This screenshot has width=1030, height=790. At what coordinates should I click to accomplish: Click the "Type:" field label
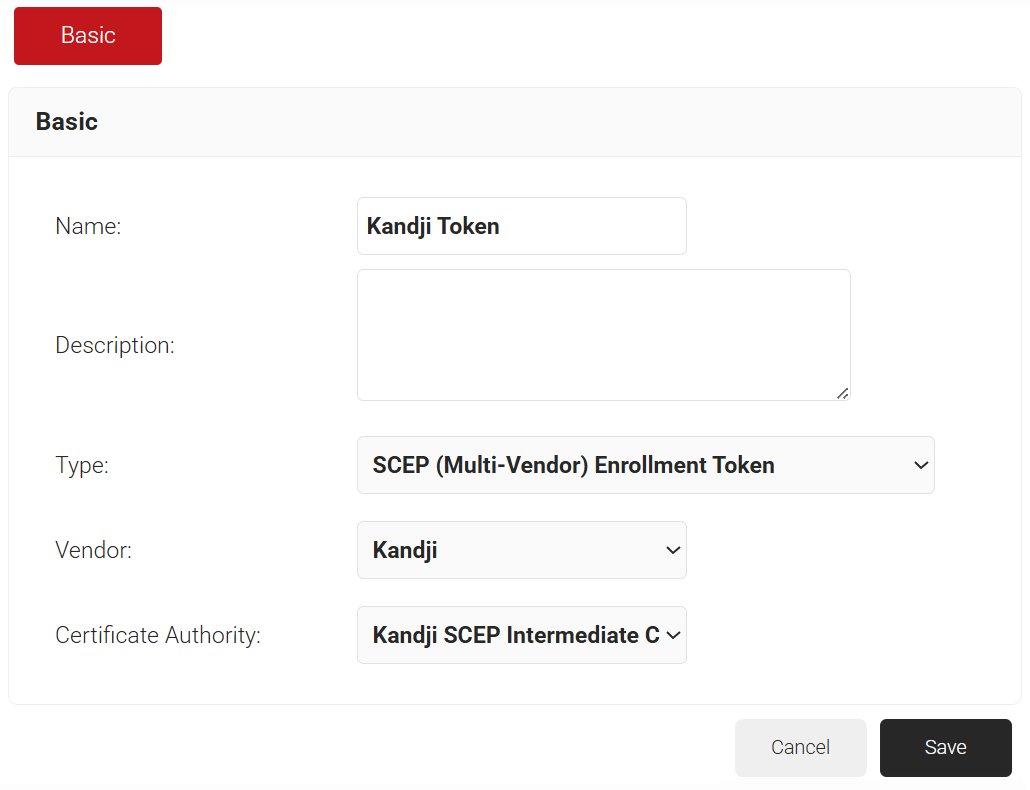(82, 465)
